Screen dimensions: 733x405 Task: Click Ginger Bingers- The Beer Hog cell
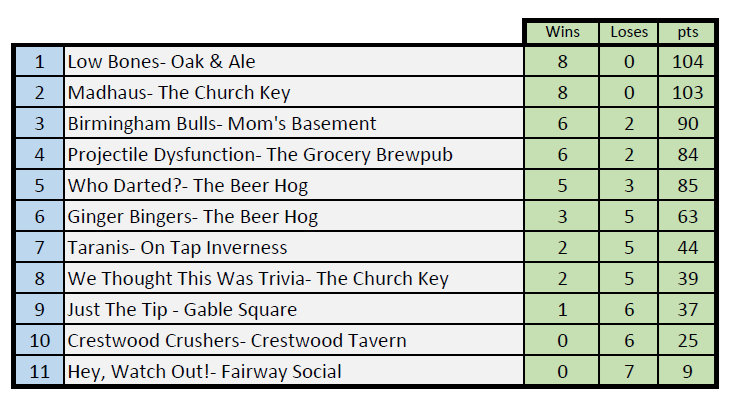click(x=294, y=216)
